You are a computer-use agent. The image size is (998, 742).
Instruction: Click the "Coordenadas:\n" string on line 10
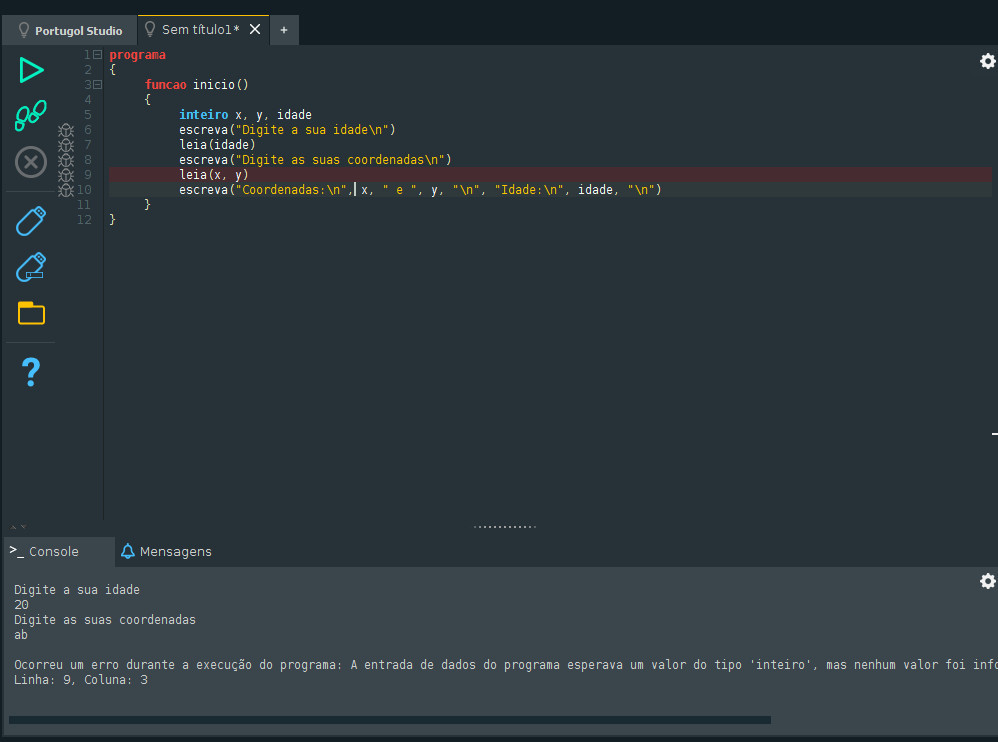(291, 190)
